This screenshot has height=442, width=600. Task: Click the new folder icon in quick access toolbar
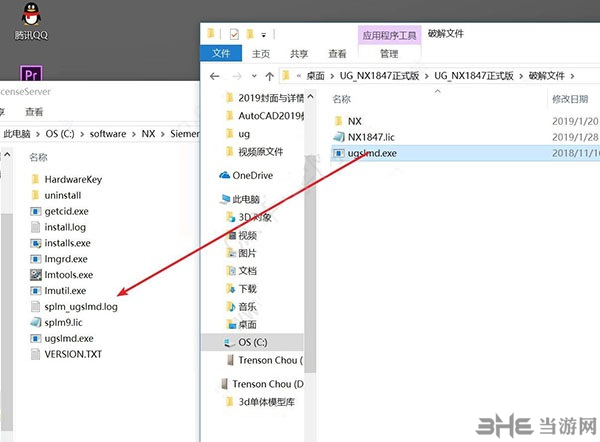pos(250,34)
